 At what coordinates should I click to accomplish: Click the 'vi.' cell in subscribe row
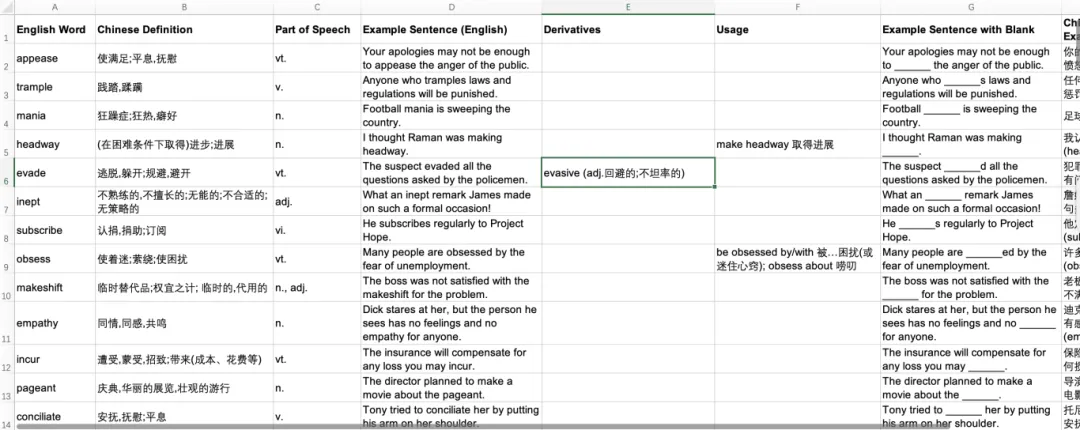317,230
